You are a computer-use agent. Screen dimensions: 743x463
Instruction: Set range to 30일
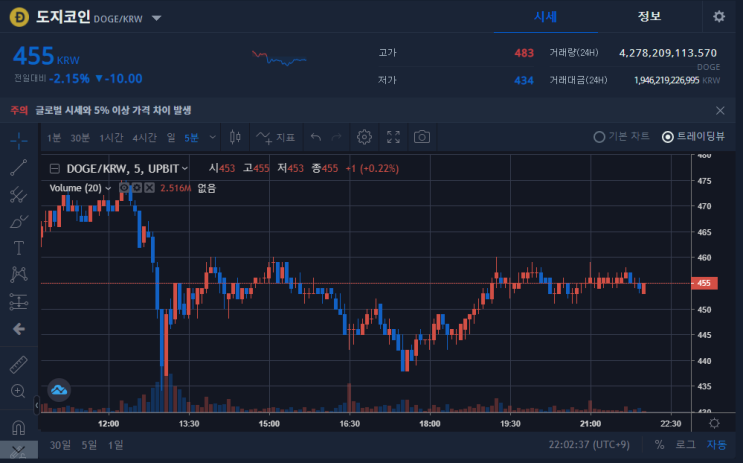pos(60,445)
